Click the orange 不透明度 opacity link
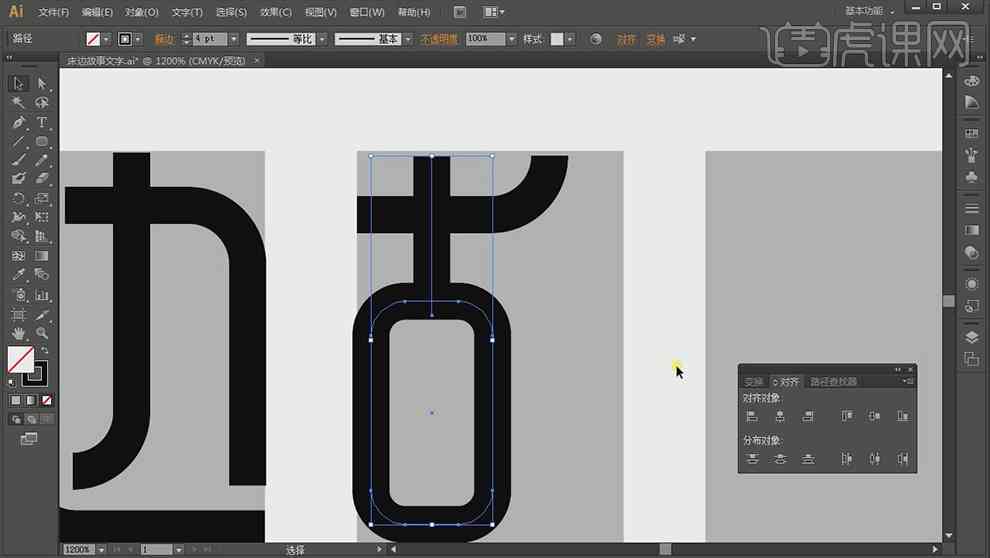The height and width of the screenshot is (558, 990). click(439, 39)
